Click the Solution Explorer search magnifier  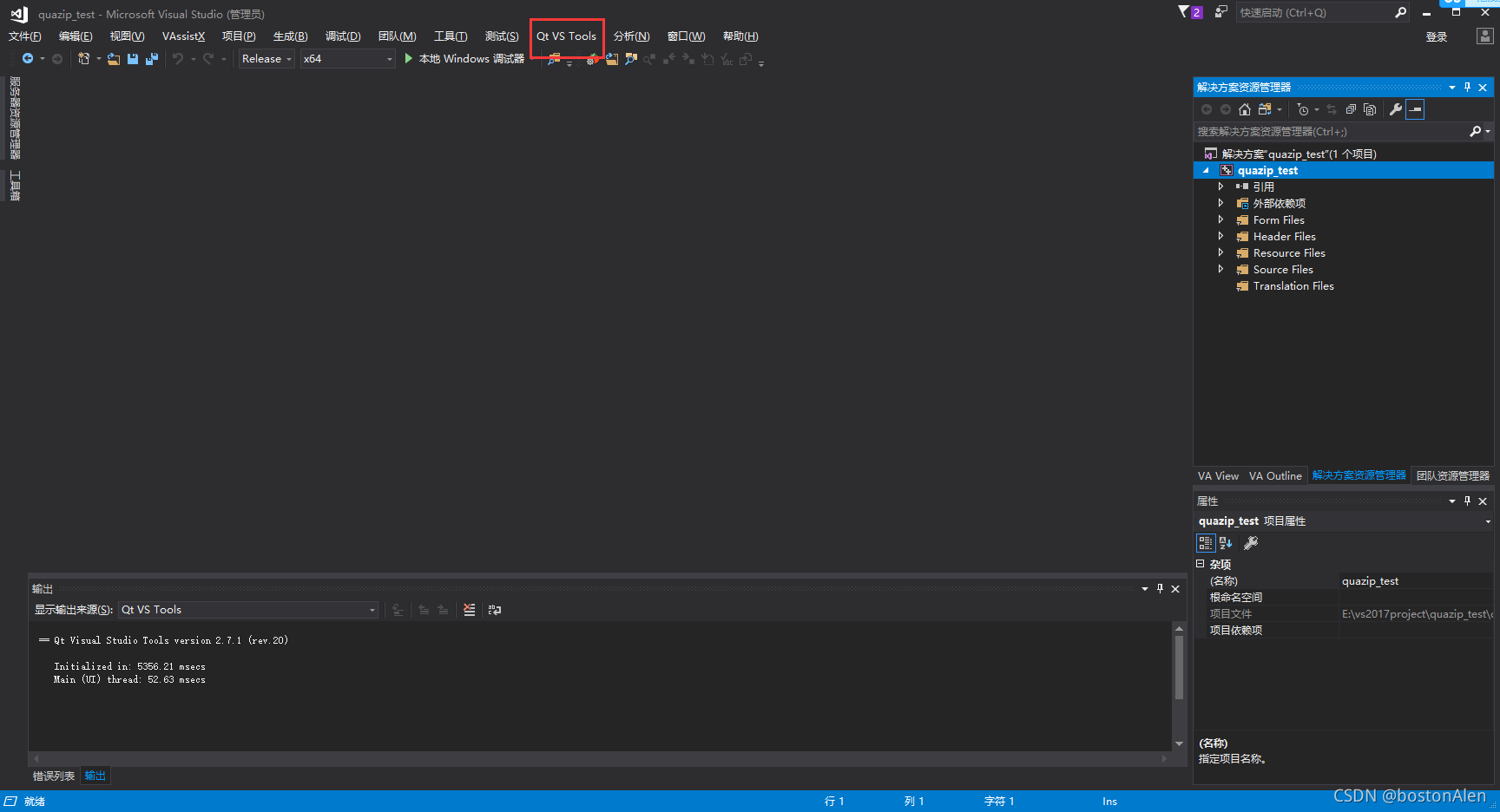pos(1475,132)
